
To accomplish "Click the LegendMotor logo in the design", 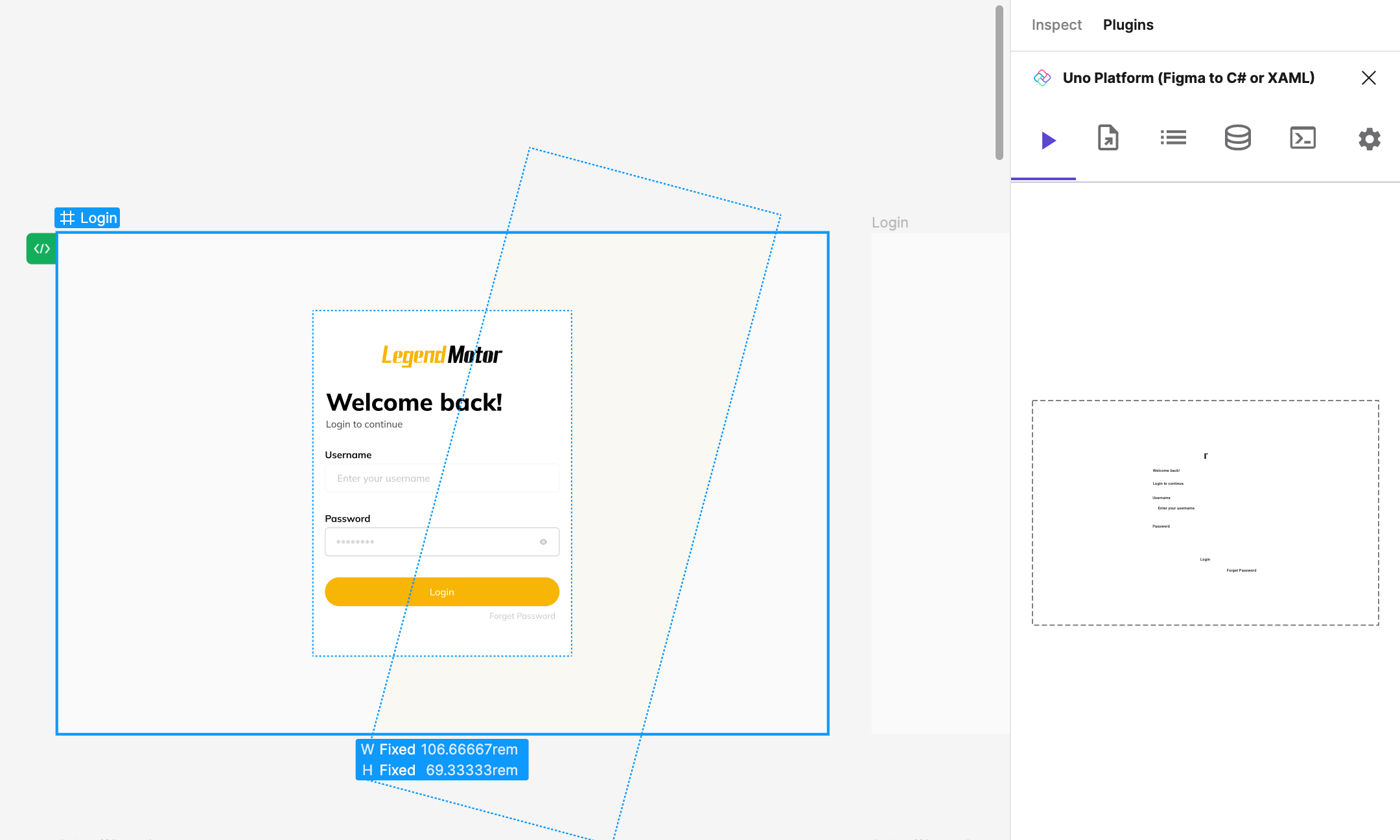I will (x=441, y=355).
